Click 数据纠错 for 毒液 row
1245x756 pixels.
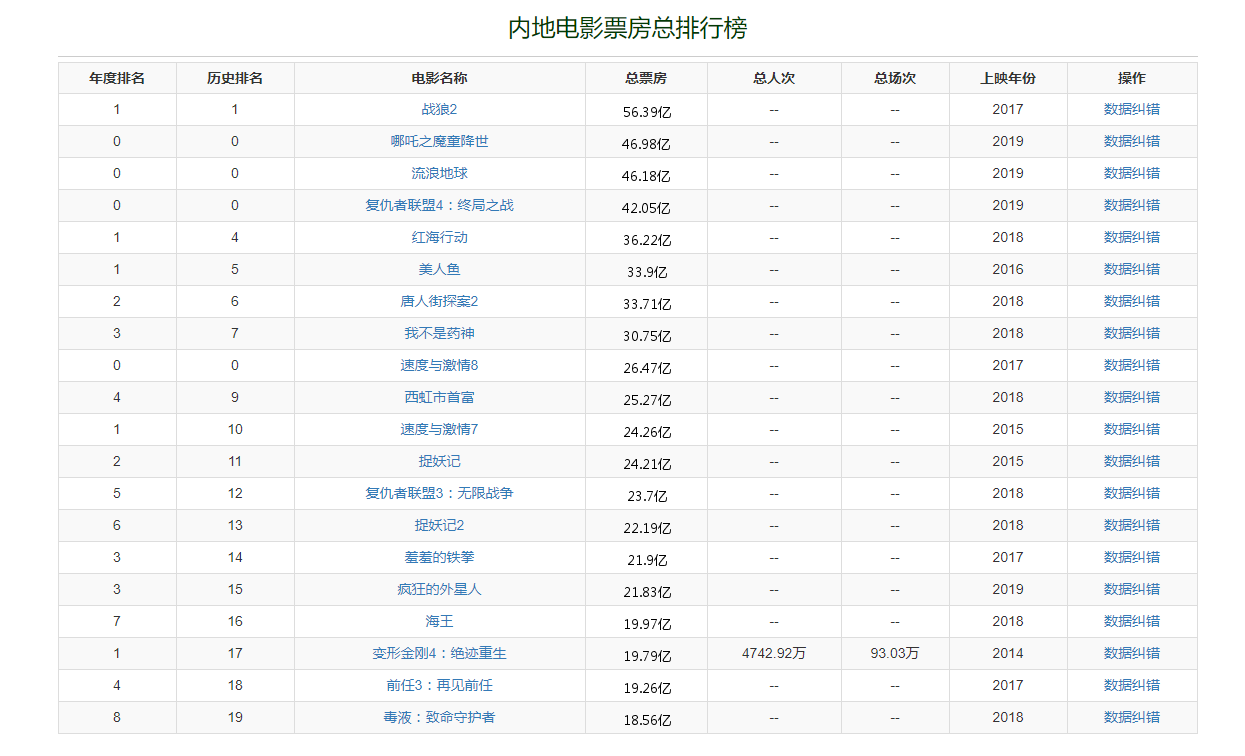pyautogui.click(x=1132, y=718)
